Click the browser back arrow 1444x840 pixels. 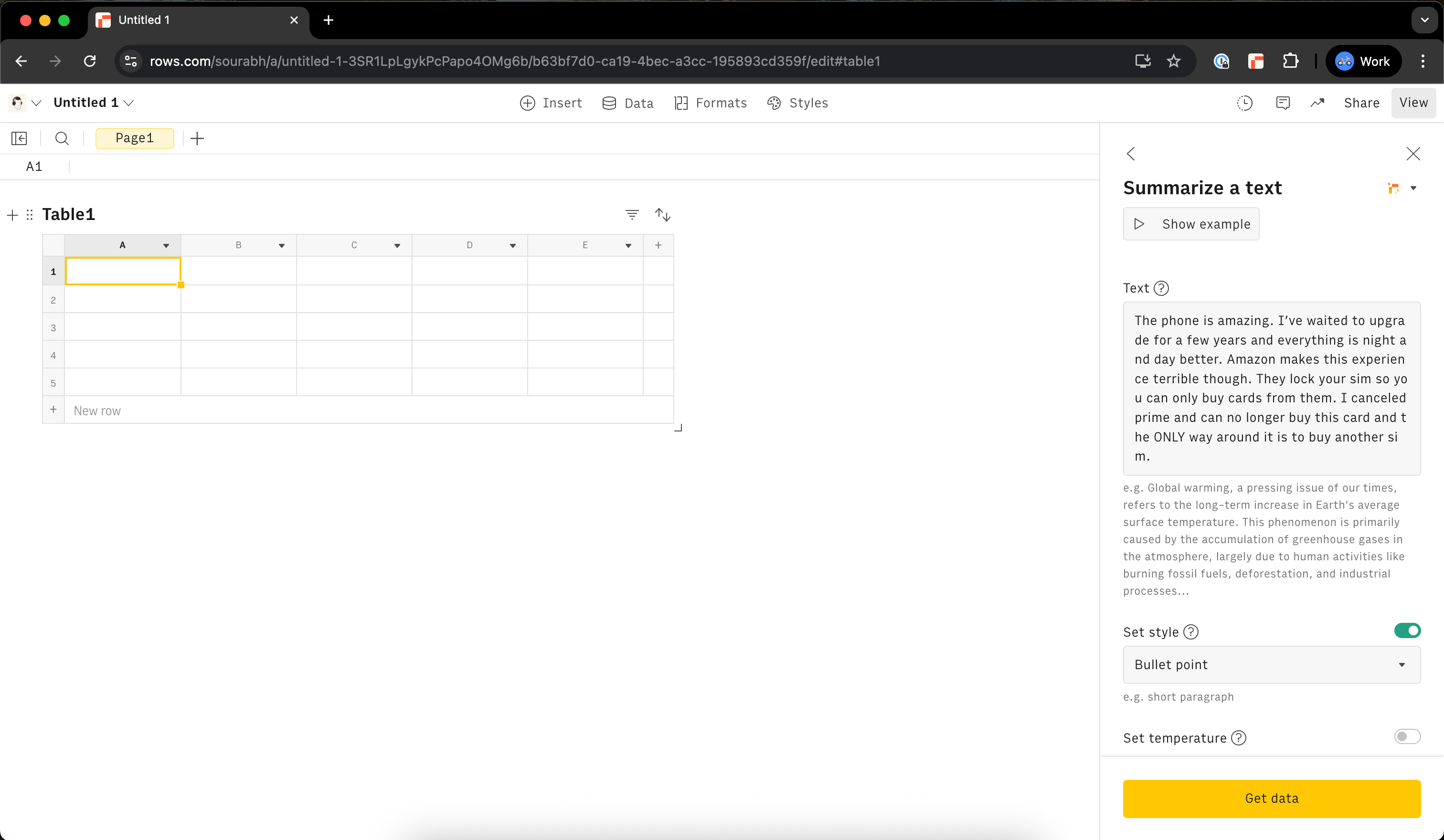pyautogui.click(x=21, y=61)
